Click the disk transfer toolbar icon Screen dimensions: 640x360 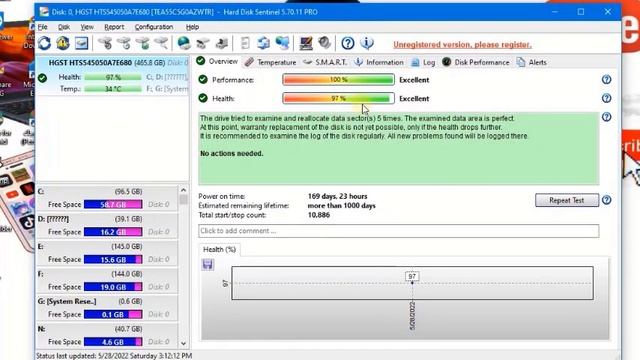tap(203, 43)
